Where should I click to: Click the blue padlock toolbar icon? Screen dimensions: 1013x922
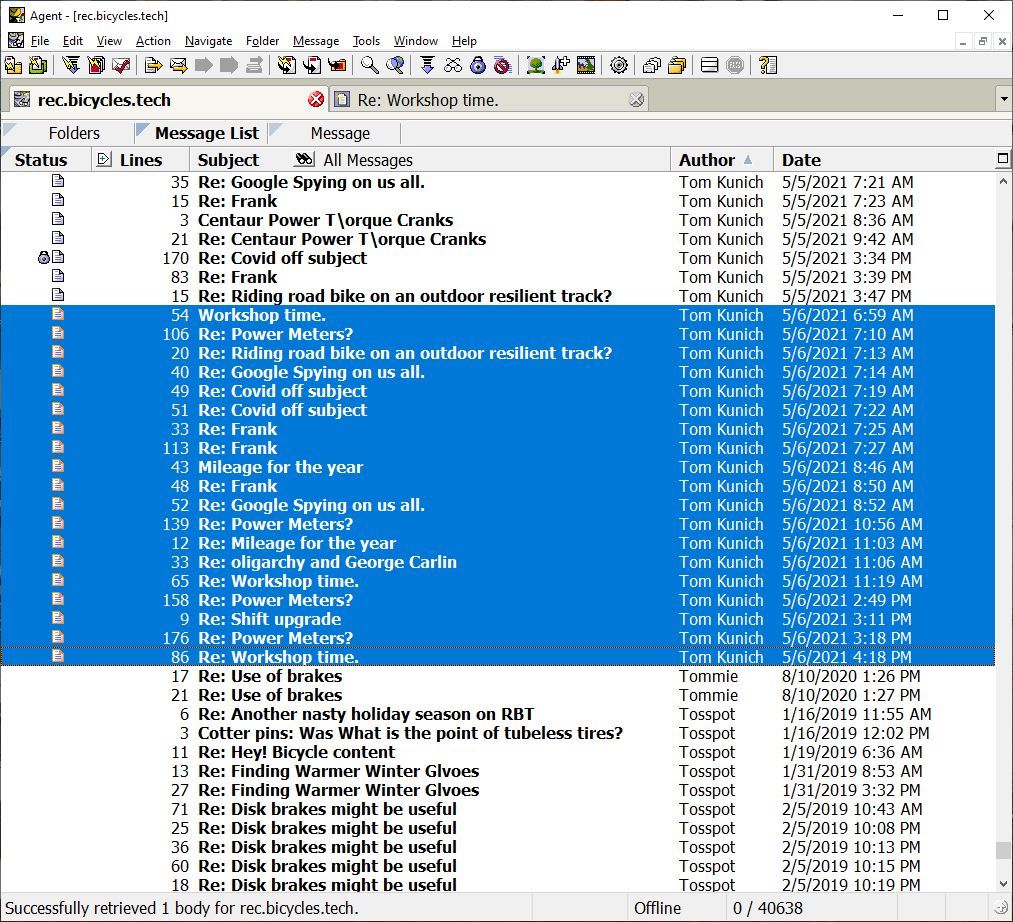pos(477,66)
